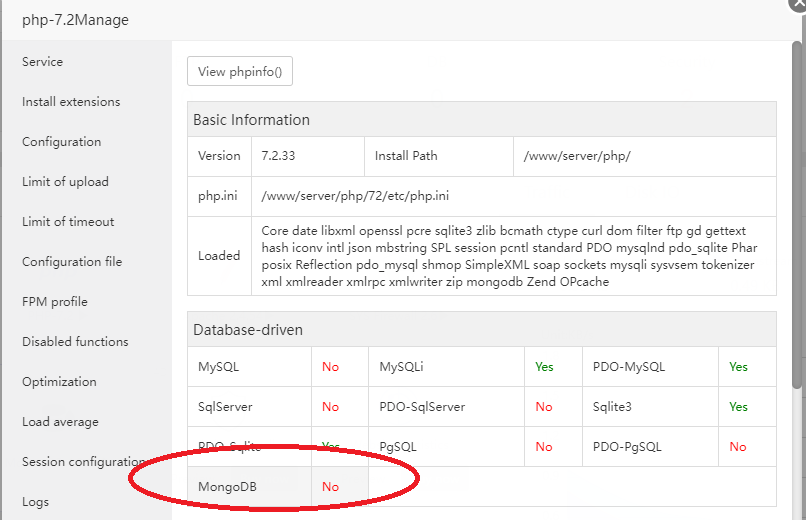Viewport: 806px width, 520px height.
Task: Click the Loaded extensions list text
Action: coord(508,256)
